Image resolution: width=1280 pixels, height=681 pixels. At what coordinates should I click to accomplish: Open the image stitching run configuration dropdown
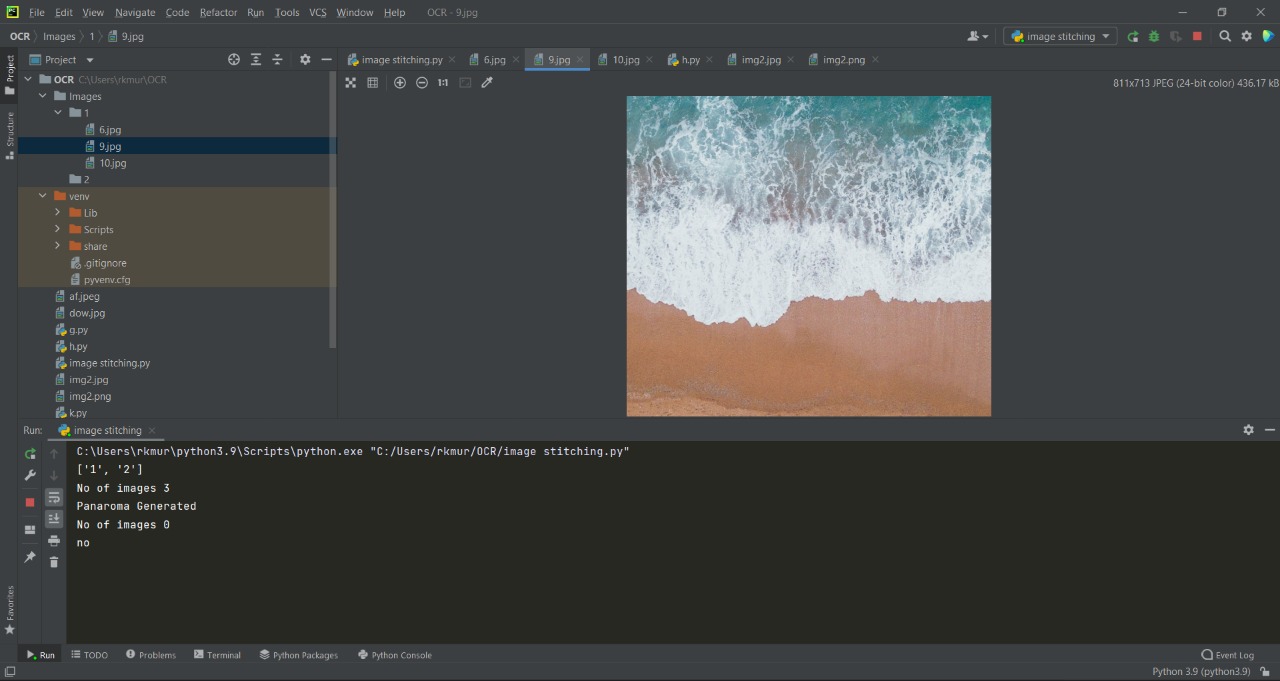click(1061, 36)
